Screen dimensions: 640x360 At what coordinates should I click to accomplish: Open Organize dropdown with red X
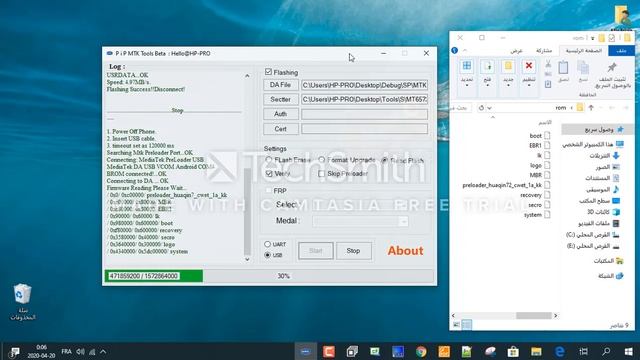click(x=529, y=73)
